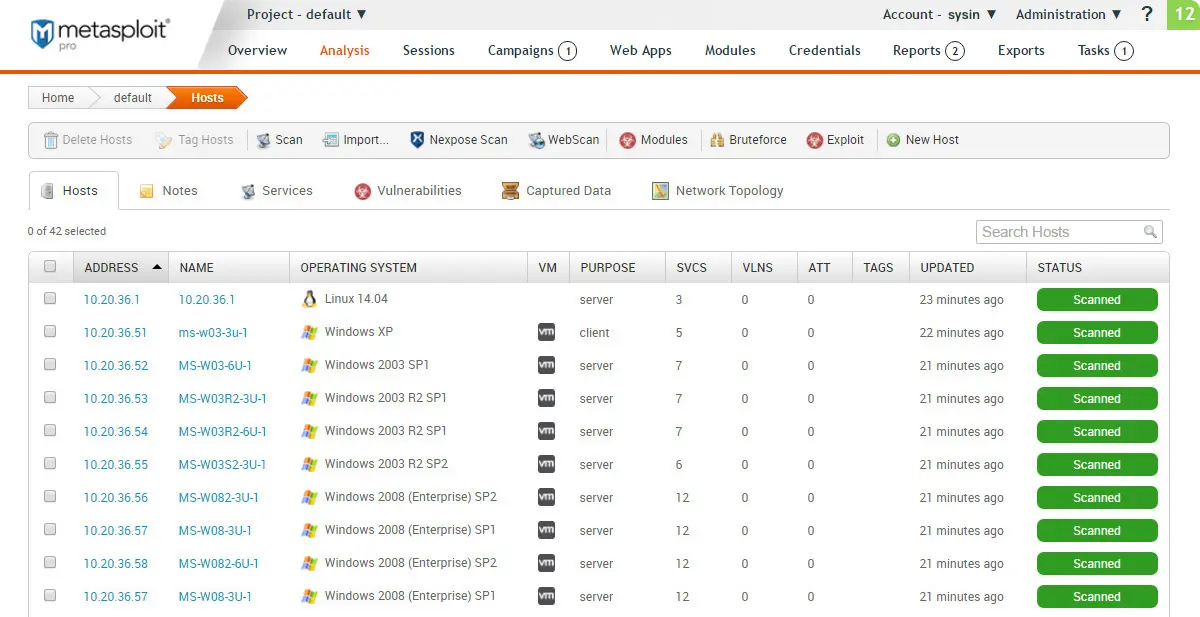Open the Import tool
This screenshot has height=617, width=1200.
tap(356, 140)
